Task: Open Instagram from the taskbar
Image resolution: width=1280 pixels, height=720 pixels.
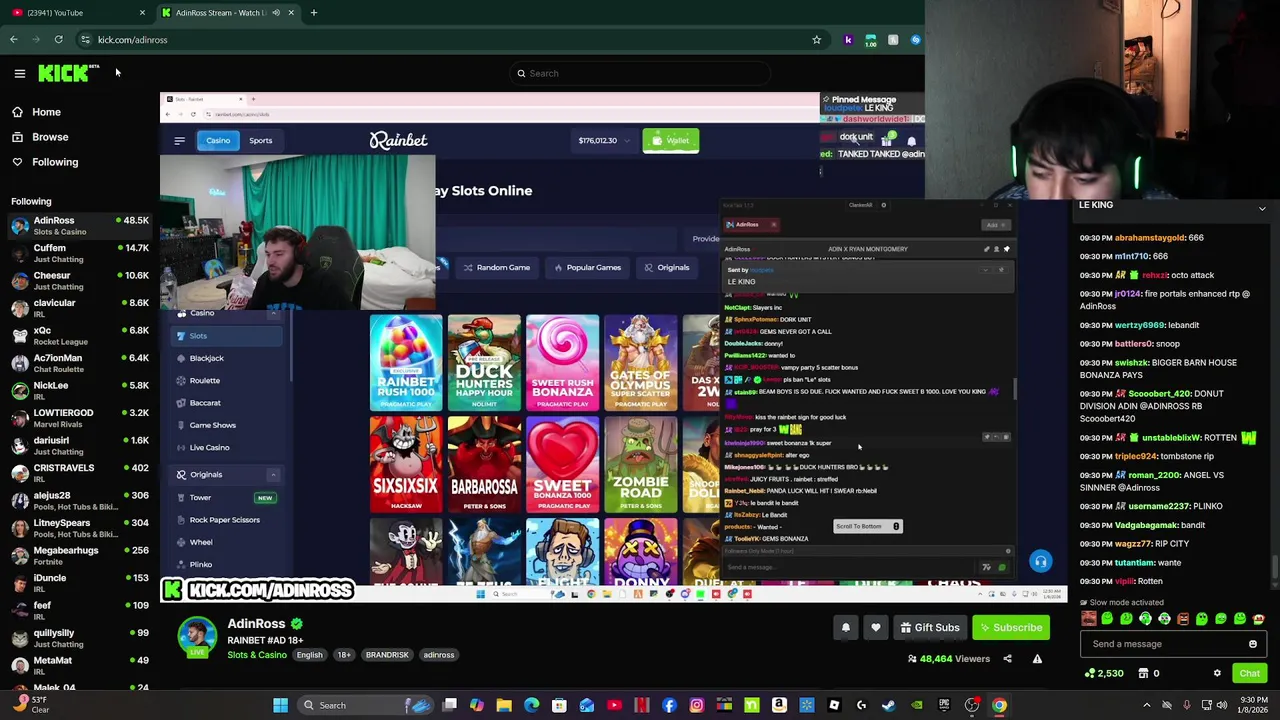Action: pyautogui.click(x=697, y=705)
